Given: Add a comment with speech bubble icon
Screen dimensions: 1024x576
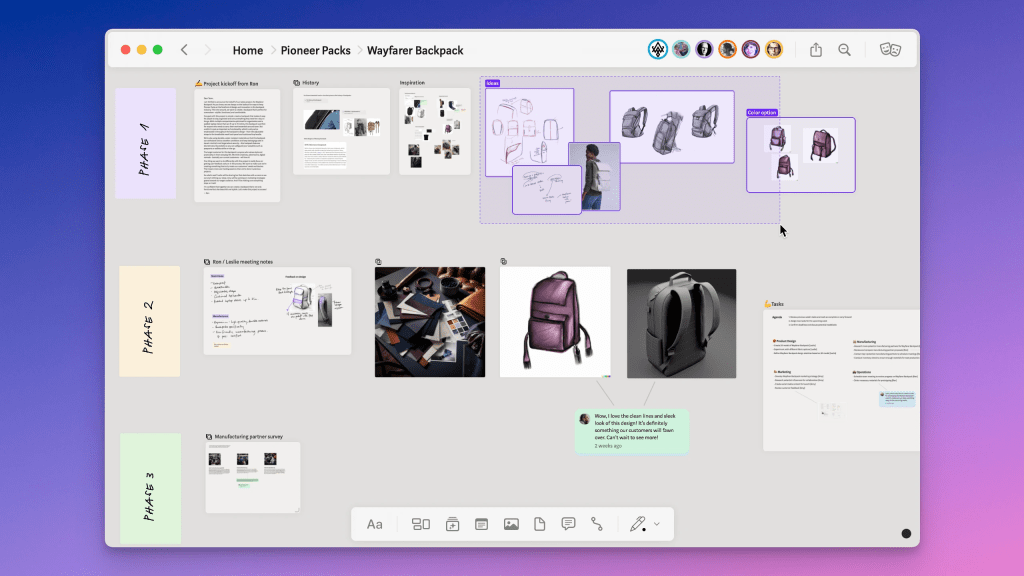Looking at the screenshot, I should pyautogui.click(x=568, y=524).
